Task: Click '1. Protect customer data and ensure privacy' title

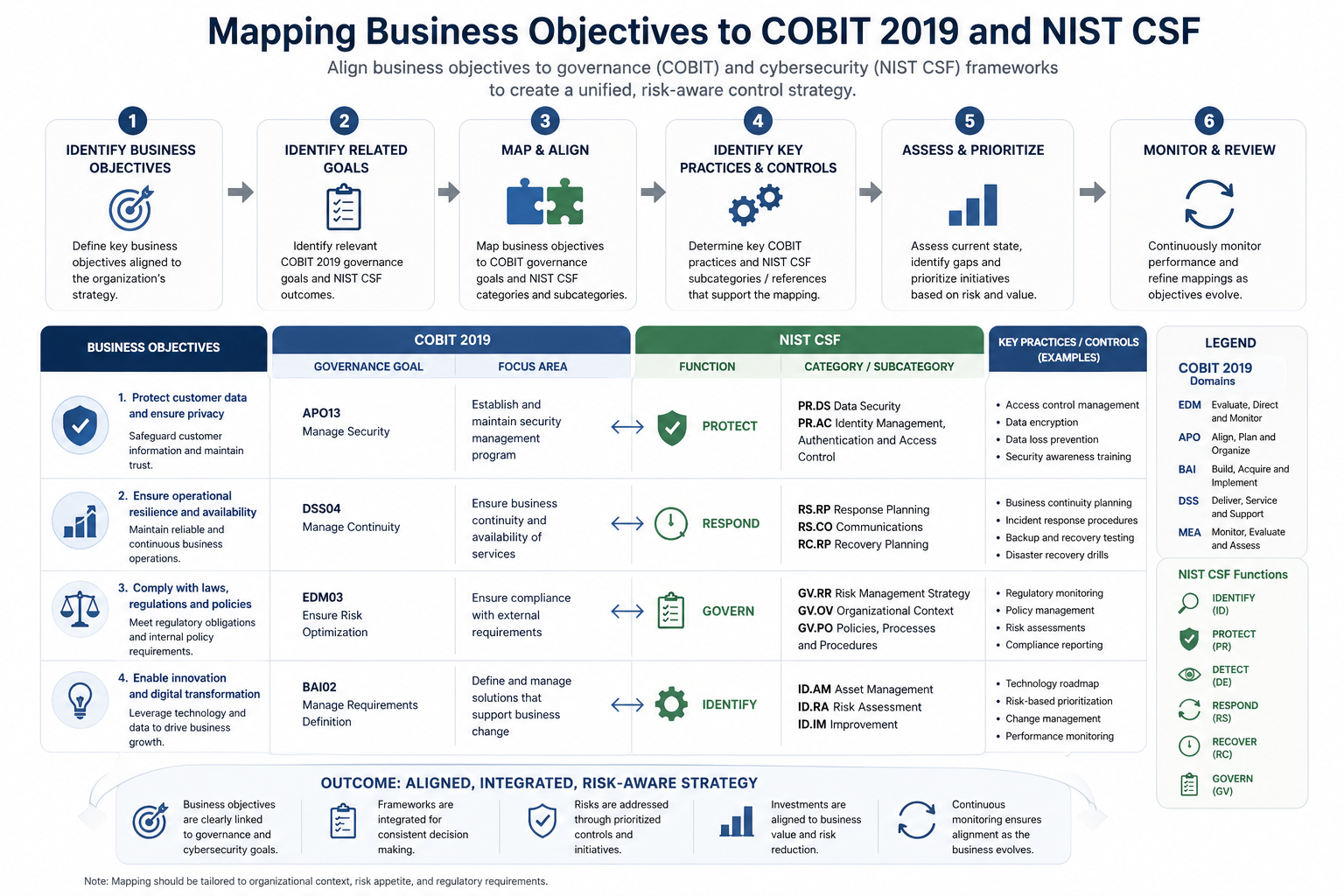Action: coord(183,405)
